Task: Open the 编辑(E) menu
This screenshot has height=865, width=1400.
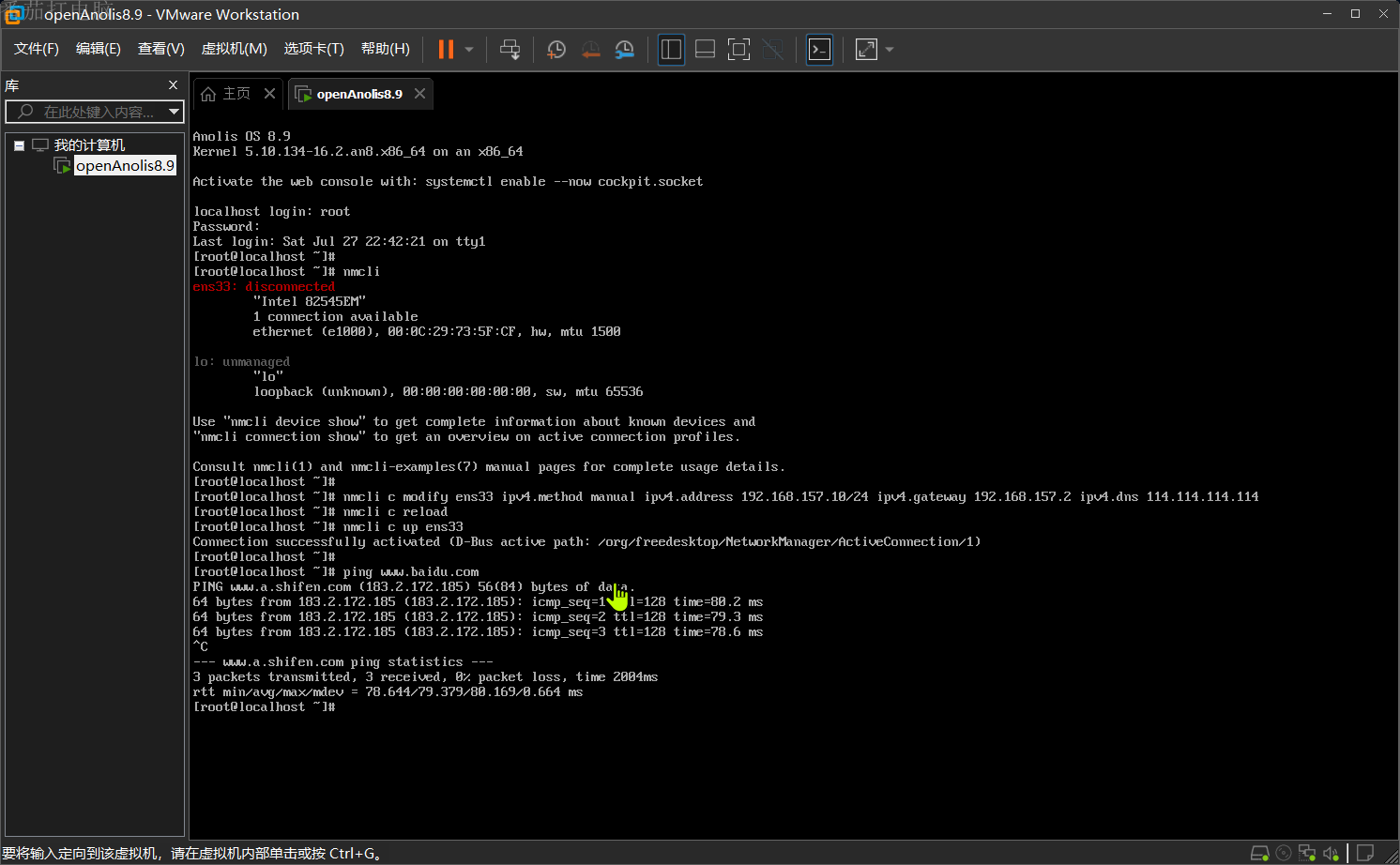Action: click(99, 49)
